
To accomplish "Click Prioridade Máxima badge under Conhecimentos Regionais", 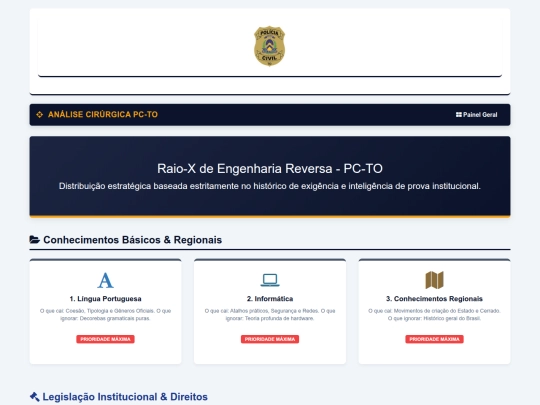I will (x=435, y=339).
